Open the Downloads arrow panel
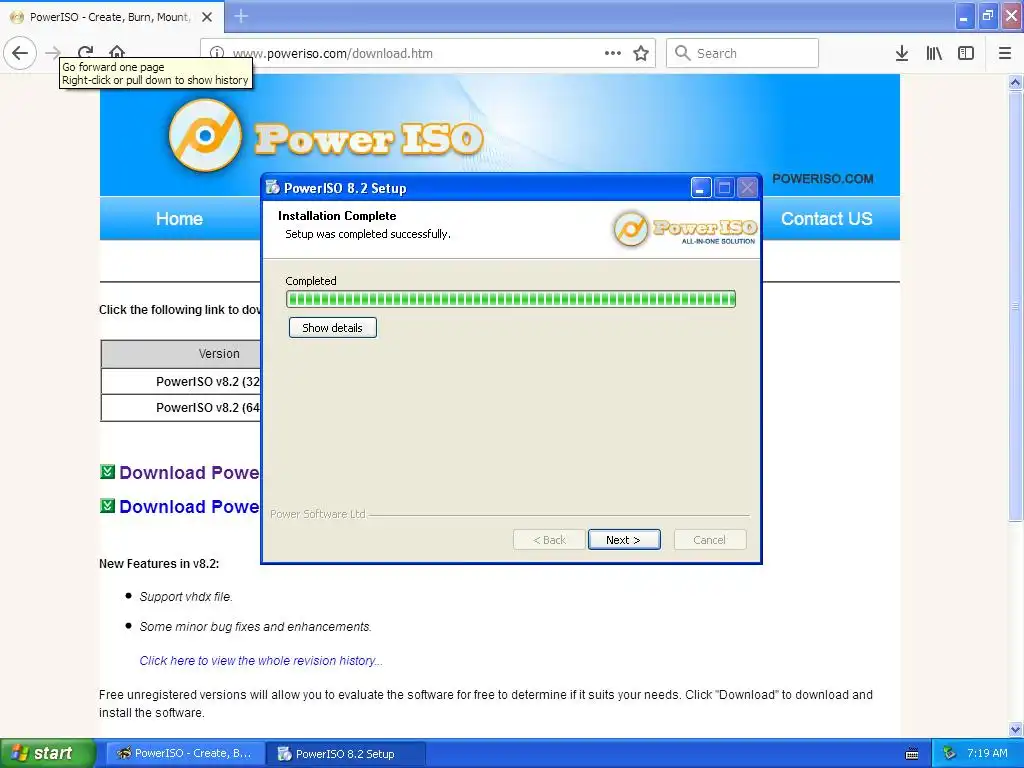 902,53
